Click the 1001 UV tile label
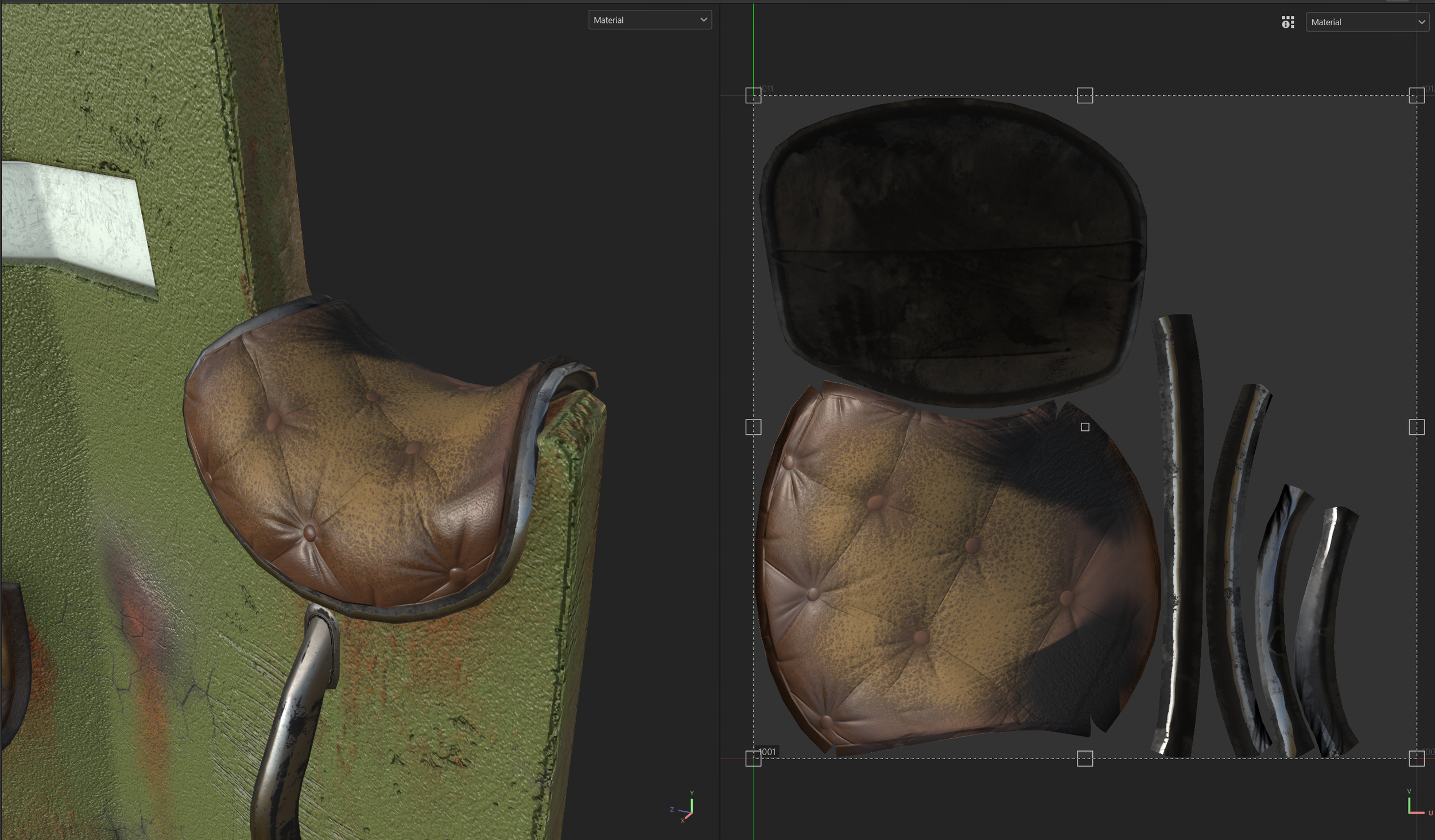The width and height of the screenshot is (1435, 840). pos(767,752)
